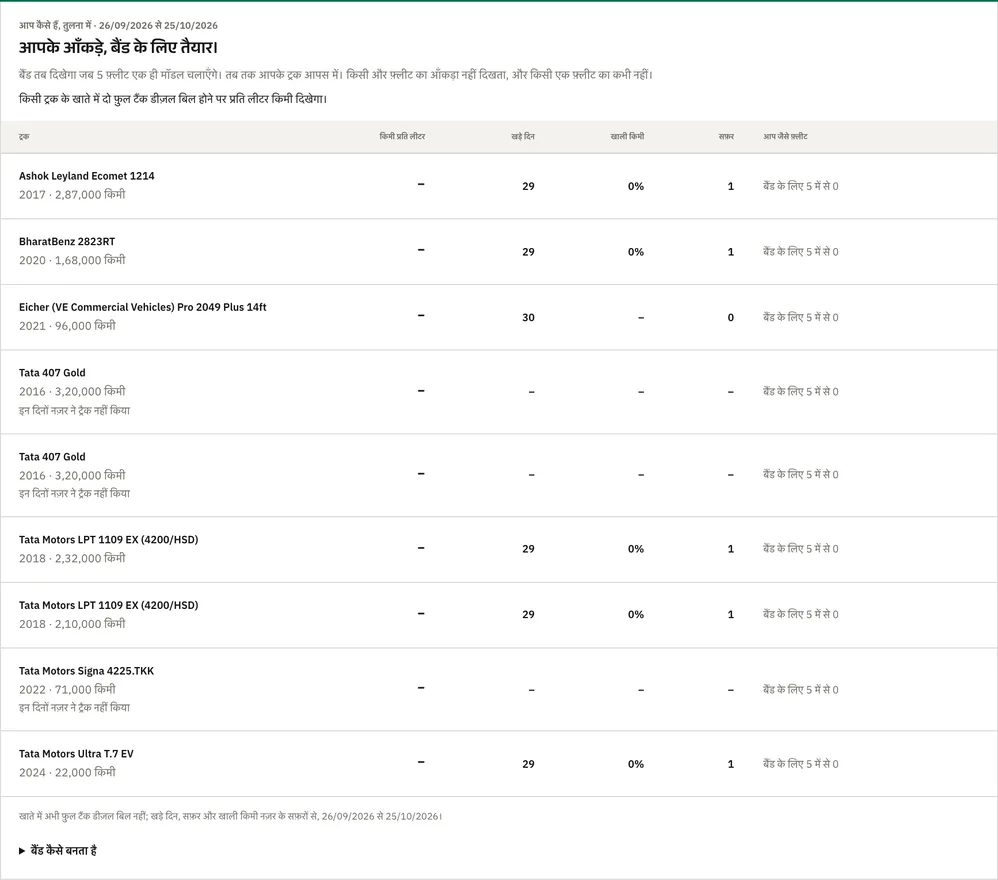Select the 0% value in the 2,10,000 किमी LPT row
998x880 pixels.
[636, 614]
